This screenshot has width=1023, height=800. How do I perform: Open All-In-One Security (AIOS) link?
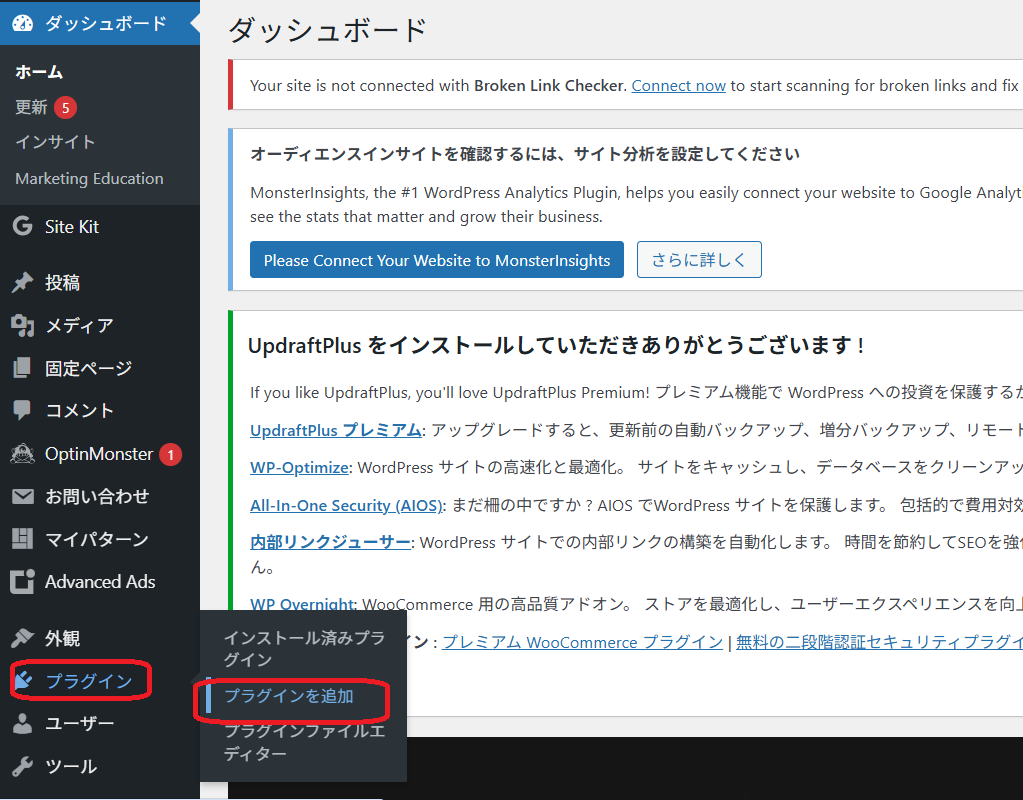(x=346, y=505)
